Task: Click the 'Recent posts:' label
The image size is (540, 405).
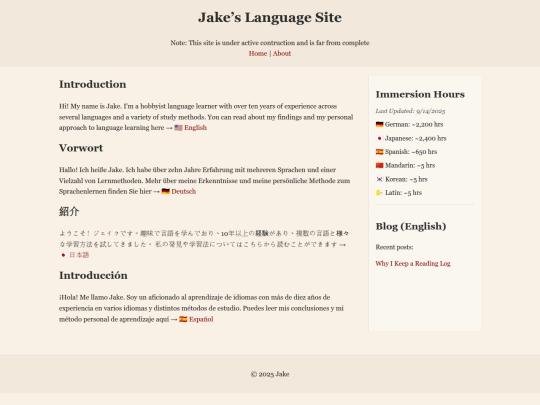Action: point(394,247)
